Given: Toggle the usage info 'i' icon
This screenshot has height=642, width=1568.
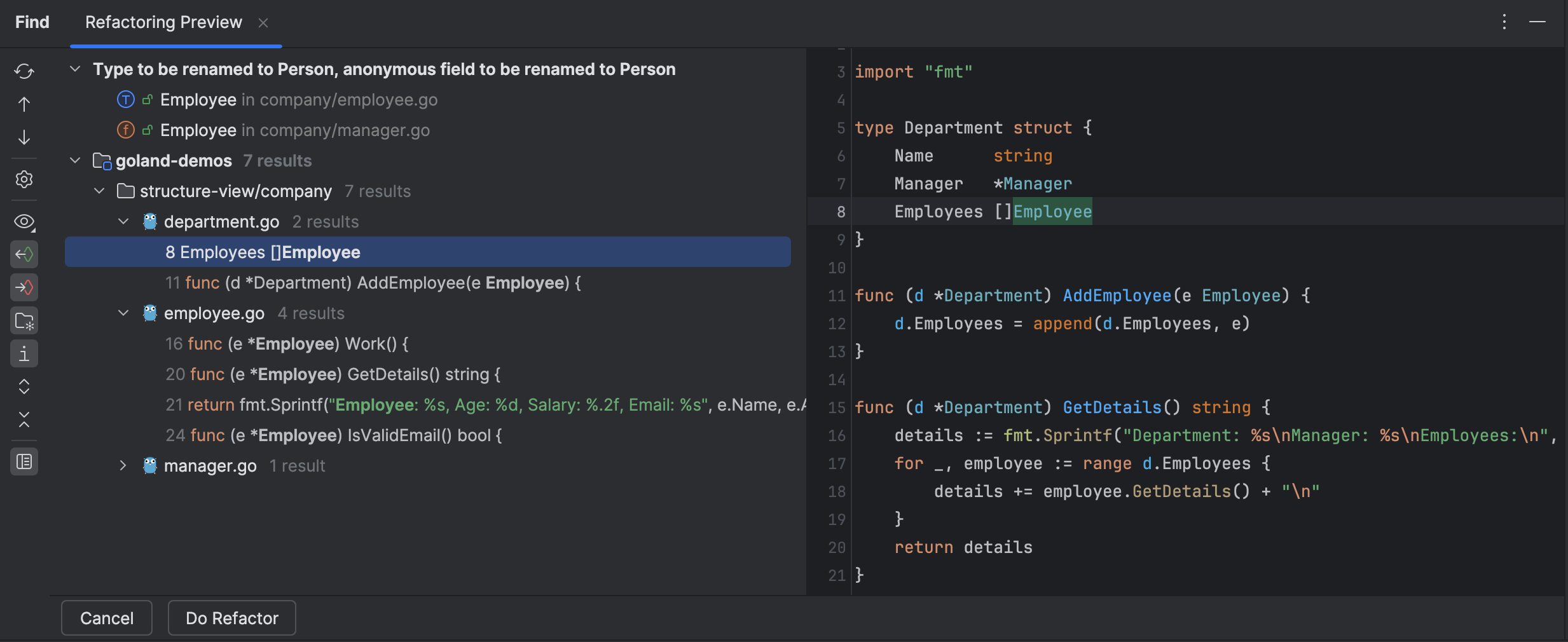Looking at the screenshot, I should [x=24, y=353].
